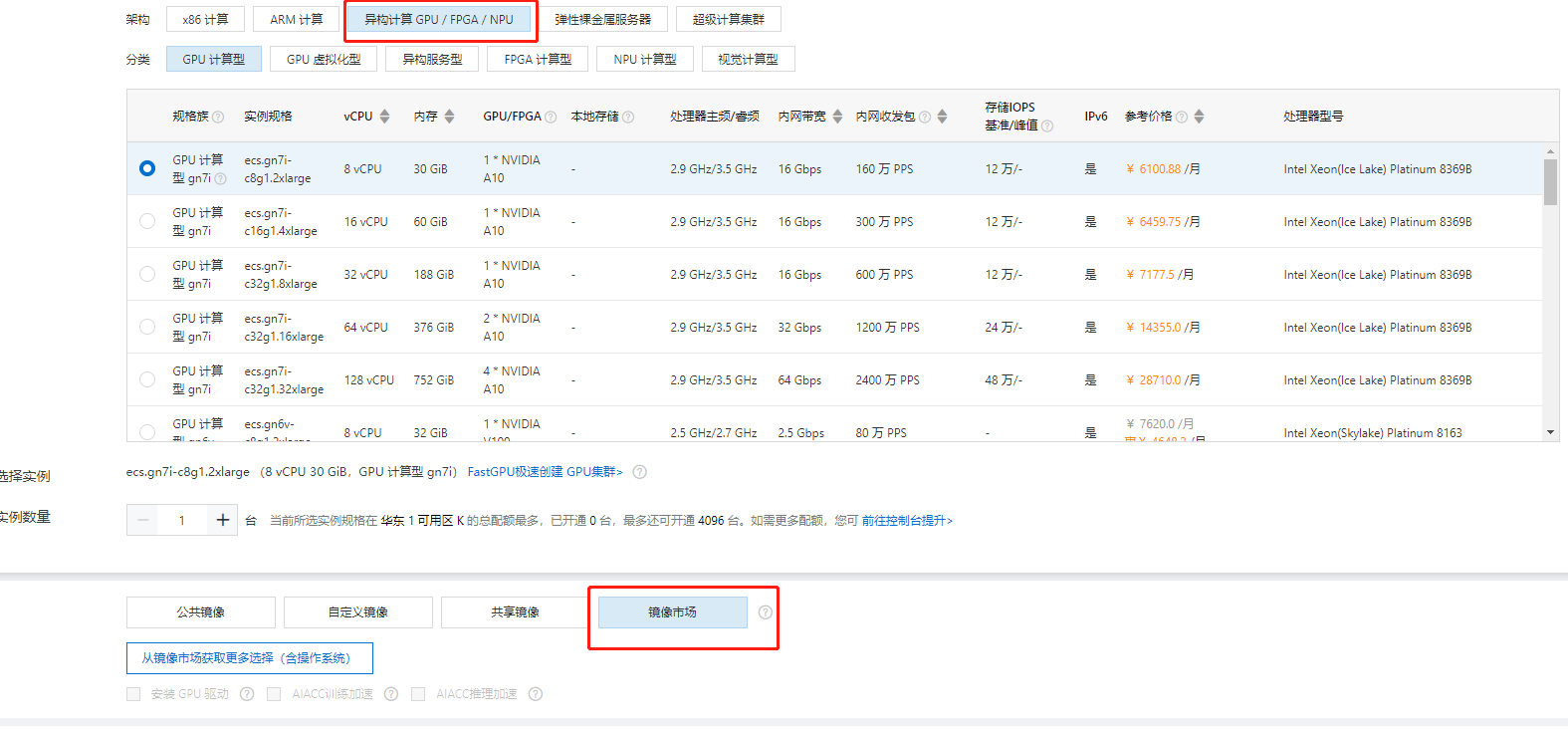Select 视觉计算型 category
The image size is (1568, 729).
749,59
